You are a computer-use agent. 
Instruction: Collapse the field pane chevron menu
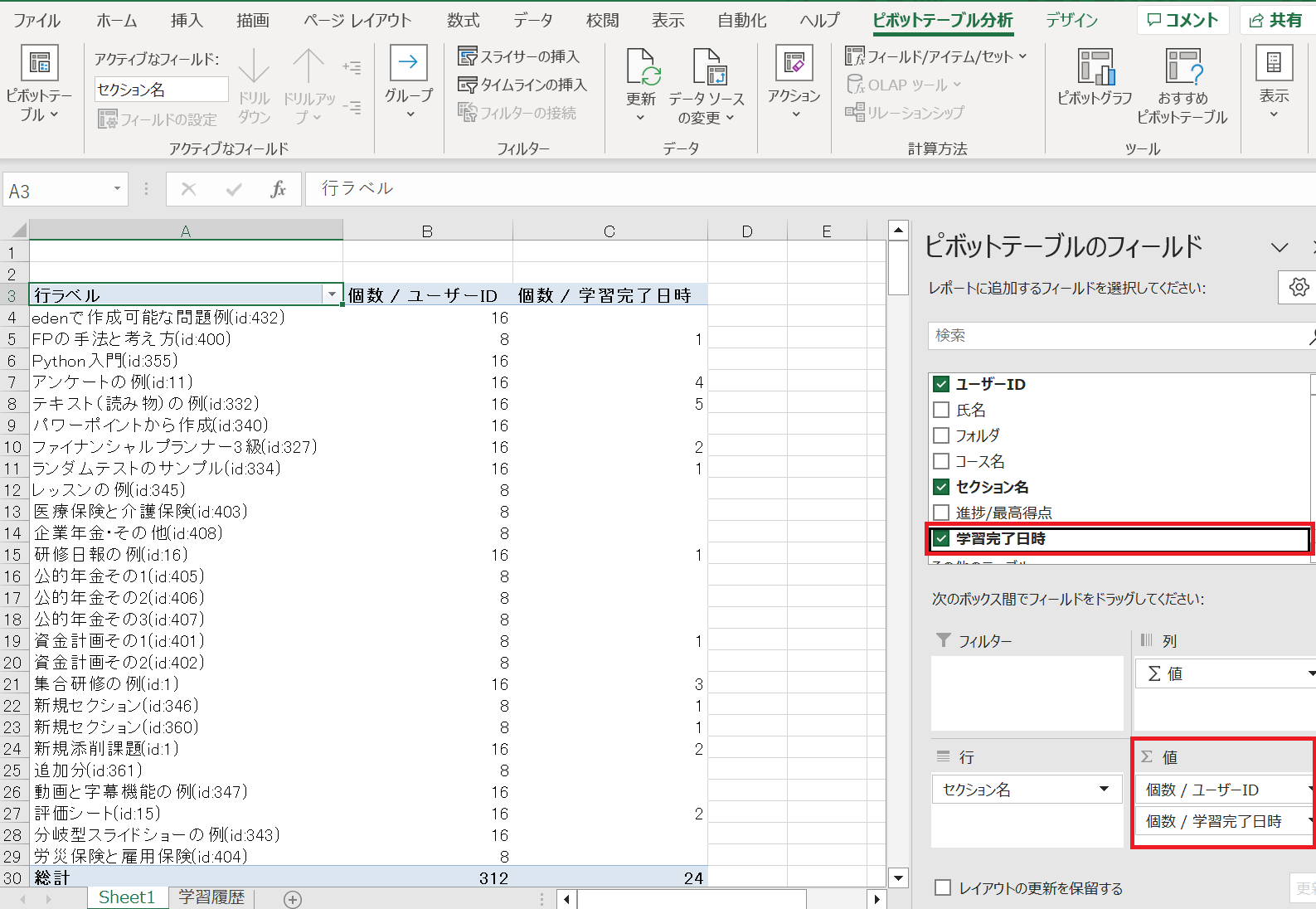(x=1280, y=247)
